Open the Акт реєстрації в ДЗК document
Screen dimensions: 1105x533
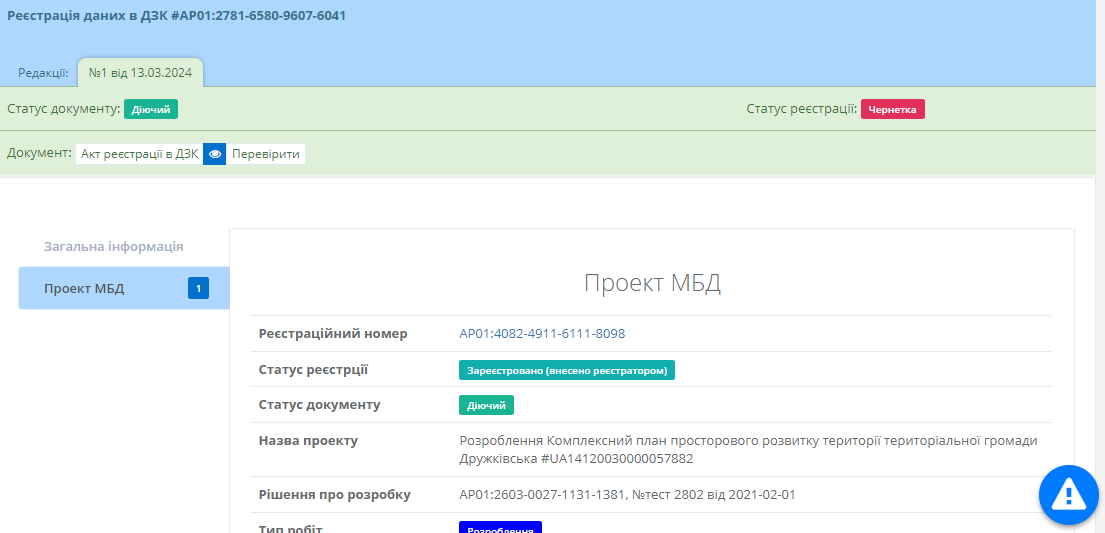tap(139, 154)
